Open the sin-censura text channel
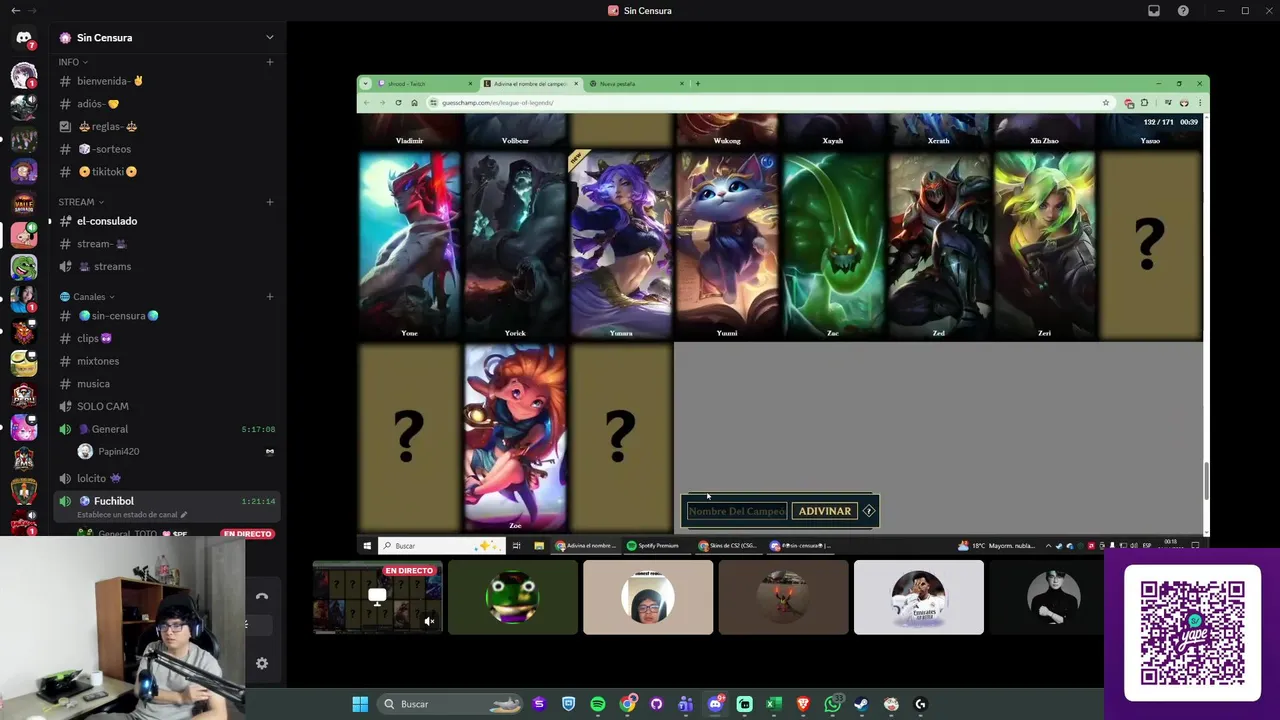Screen dimensions: 1280x720 click(x=165, y=316)
